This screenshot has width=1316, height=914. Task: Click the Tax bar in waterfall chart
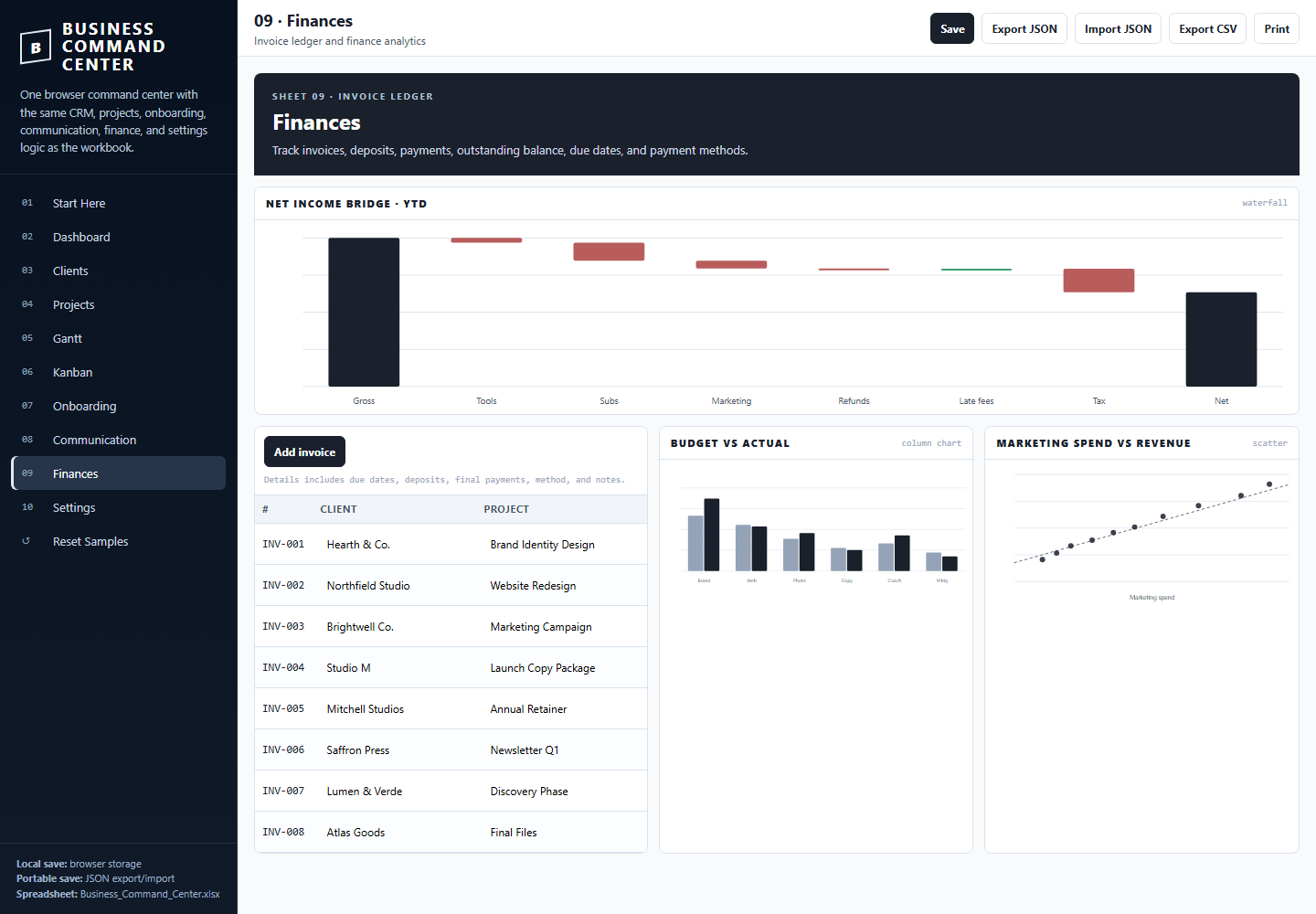pyautogui.click(x=1098, y=281)
